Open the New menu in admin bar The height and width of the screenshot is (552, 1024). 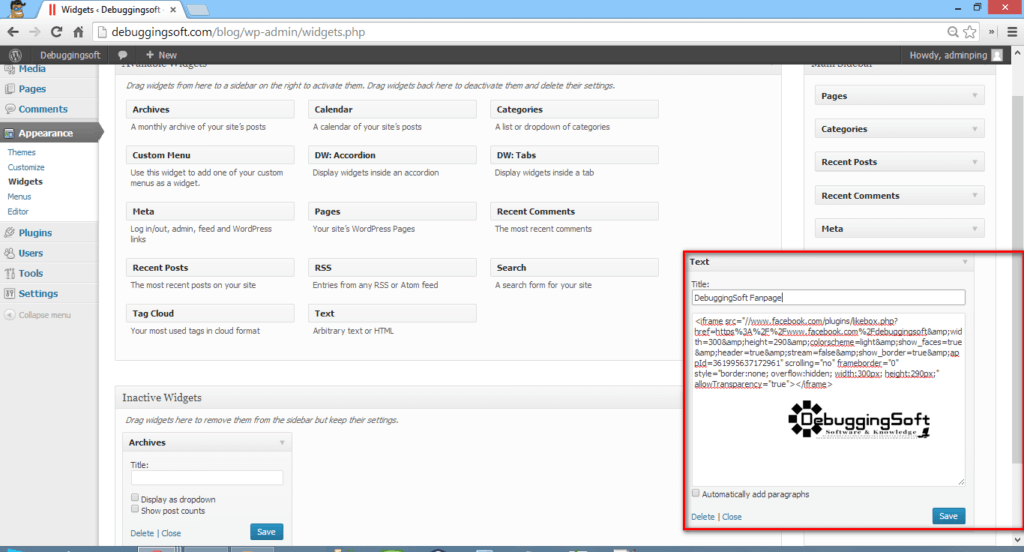[x=161, y=56]
